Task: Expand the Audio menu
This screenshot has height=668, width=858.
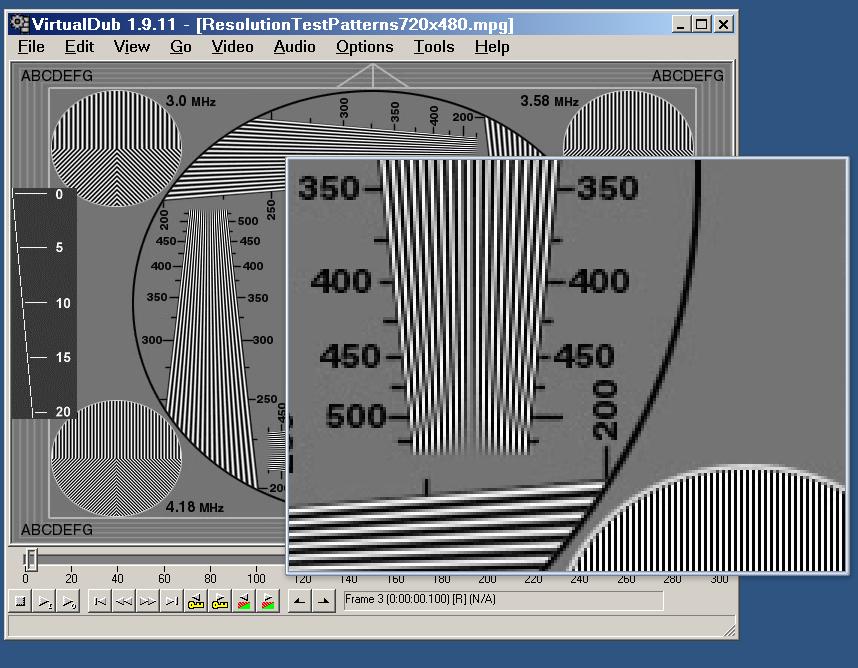Action: click(x=294, y=47)
